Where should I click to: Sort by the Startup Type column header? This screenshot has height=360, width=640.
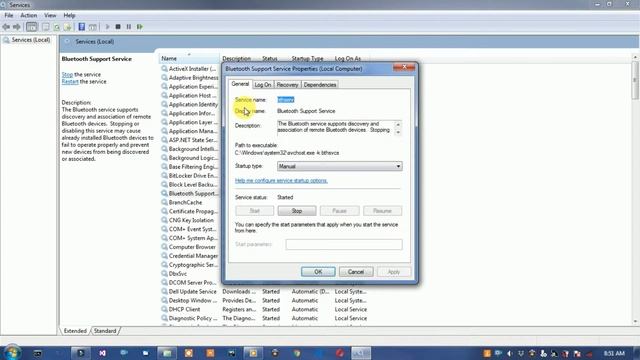coord(307,58)
